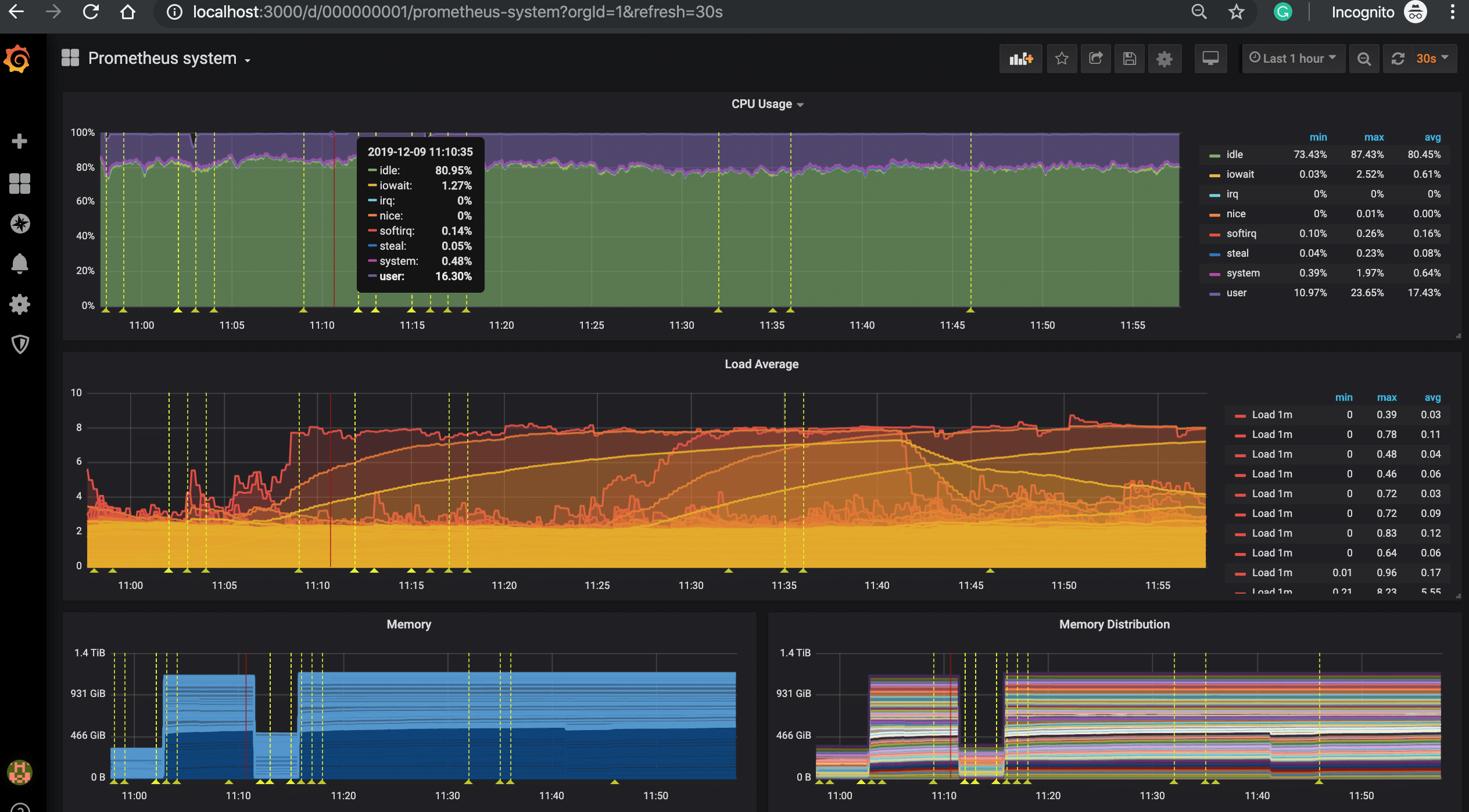Open the share dashboard dialog
The image size is (1469, 812).
(1095, 58)
